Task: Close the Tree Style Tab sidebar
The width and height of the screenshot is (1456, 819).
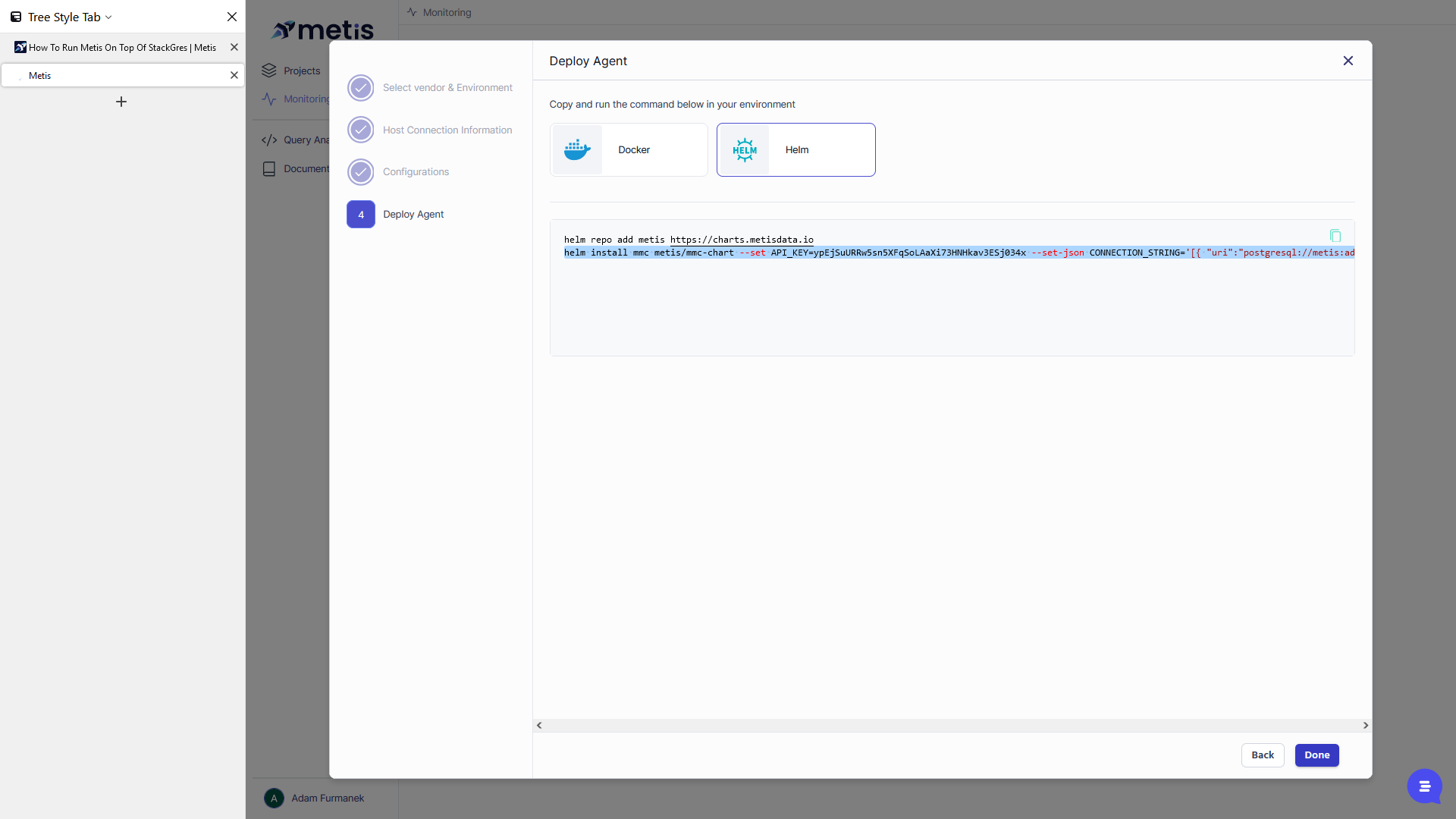Action: pyautogui.click(x=232, y=17)
